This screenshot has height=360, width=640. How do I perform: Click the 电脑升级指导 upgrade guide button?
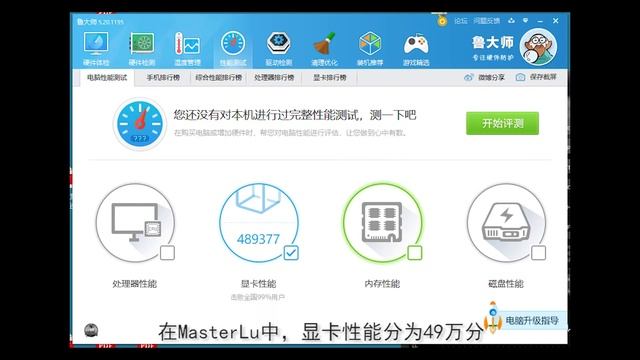pyautogui.click(x=532, y=320)
